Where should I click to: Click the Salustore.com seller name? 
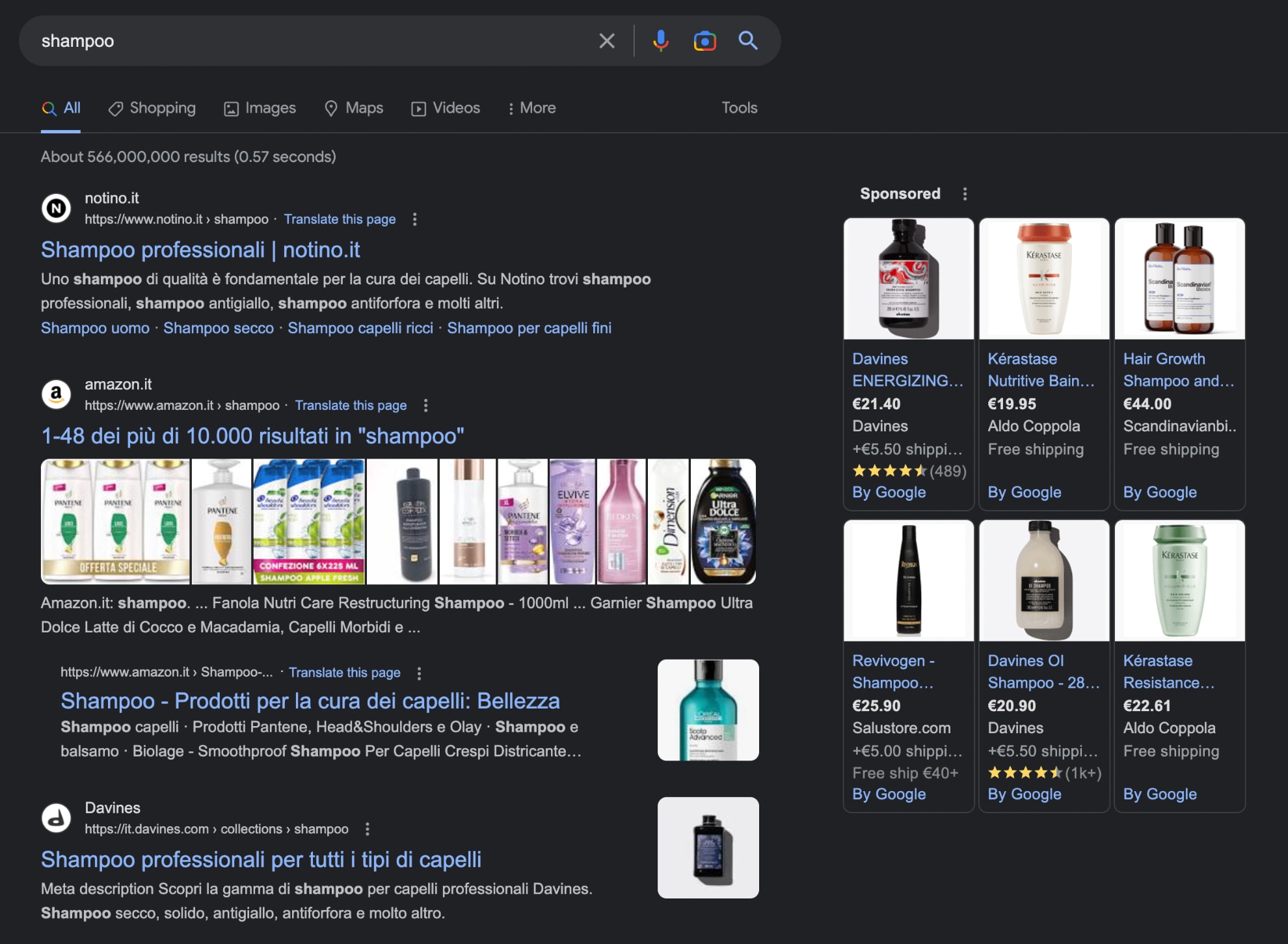tap(901, 728)
